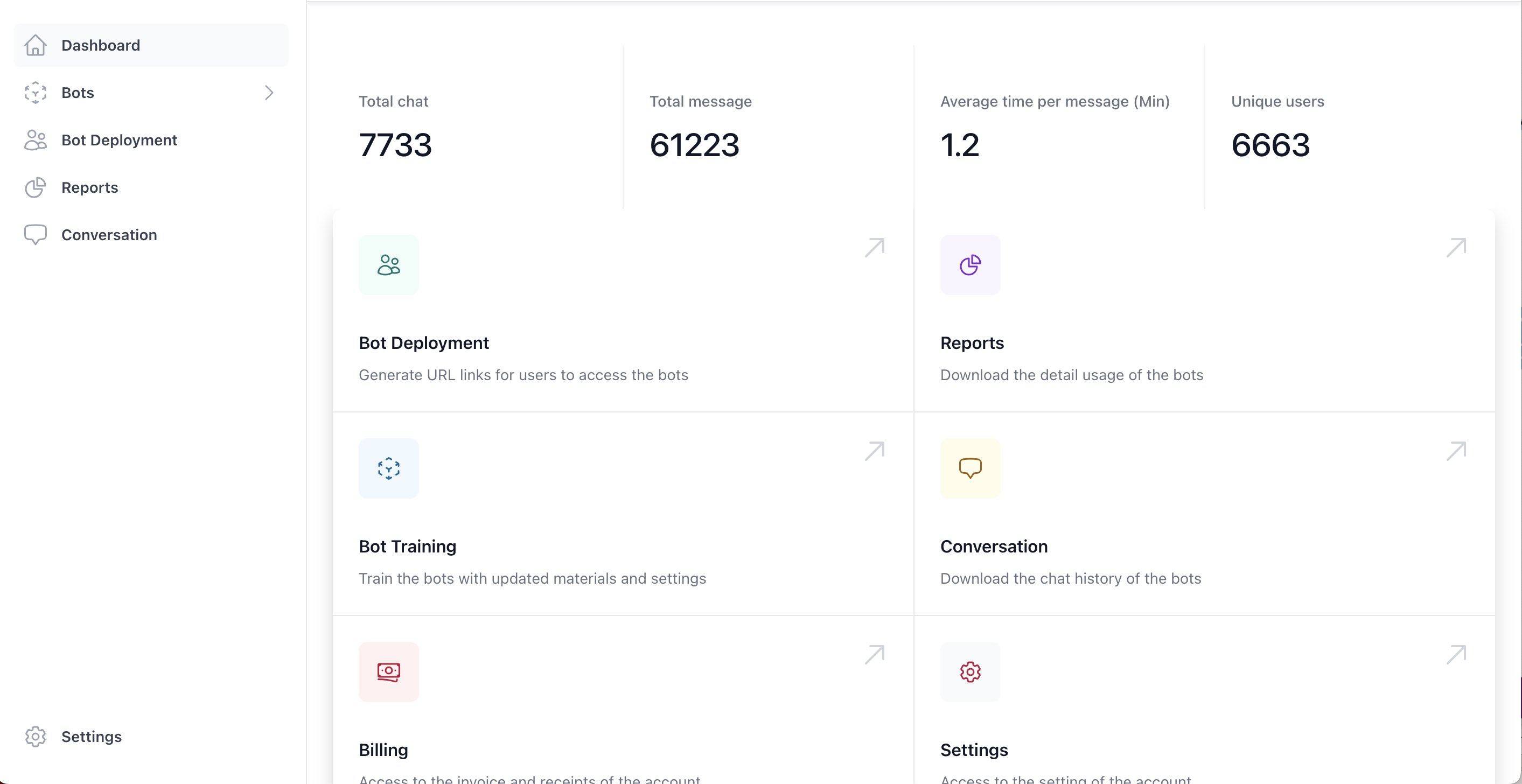Viewport: 1522px width, 784px height.
Task: Click the purple Reports card icon
Action: [x=970, y=265]
